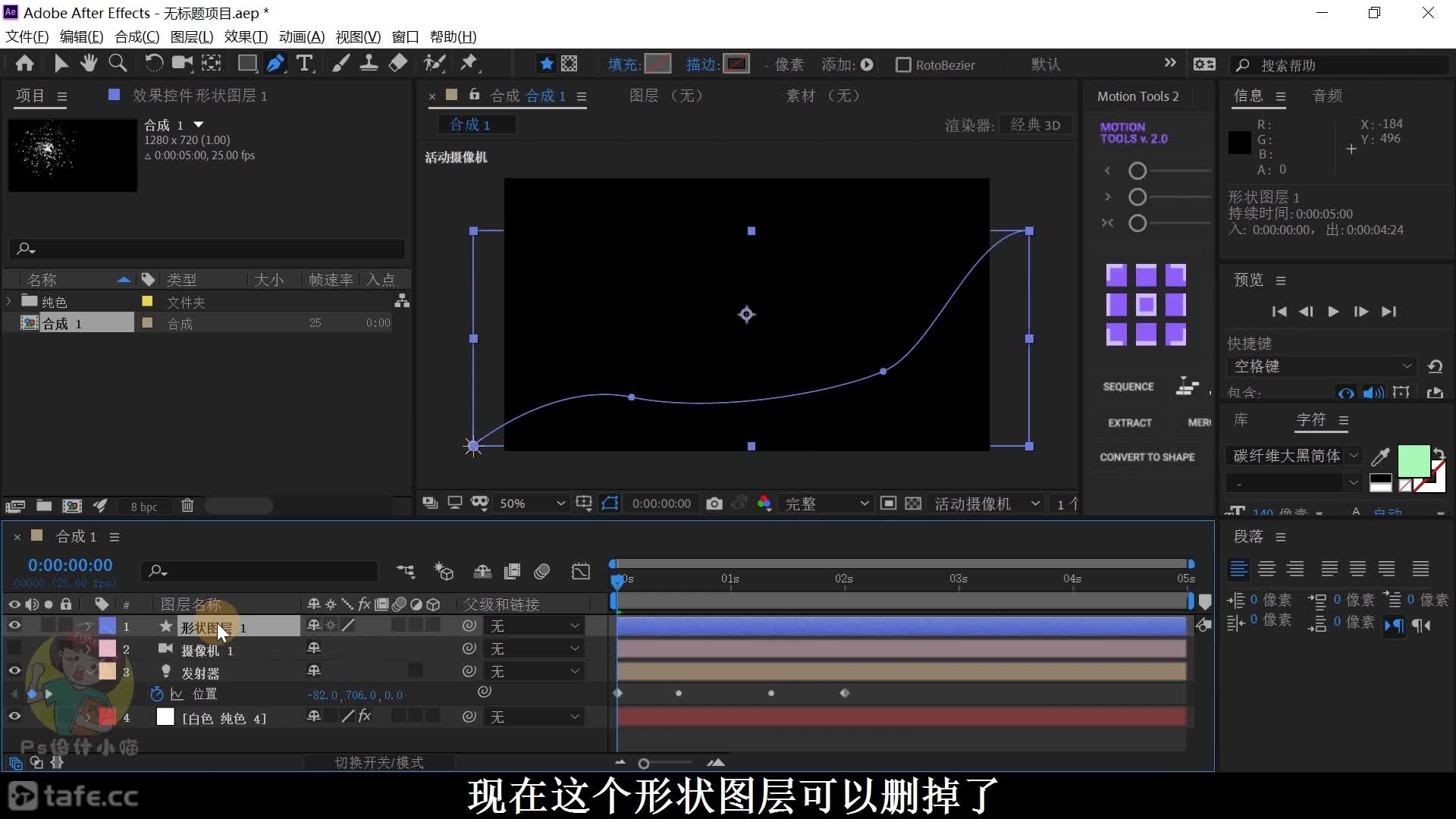This screenshot has height=819, width=1456.
Task: Click the timeline current time 0:00:00:00
Action: [70, 565]
